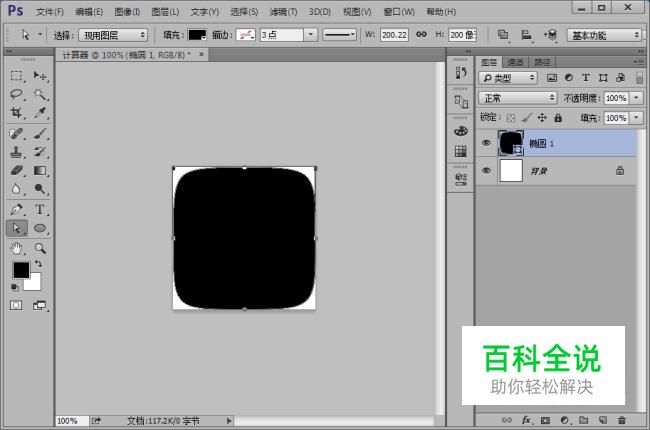Activate the Zoom tool
Viewport: 650px width, 430px height.
pos(40,248)
